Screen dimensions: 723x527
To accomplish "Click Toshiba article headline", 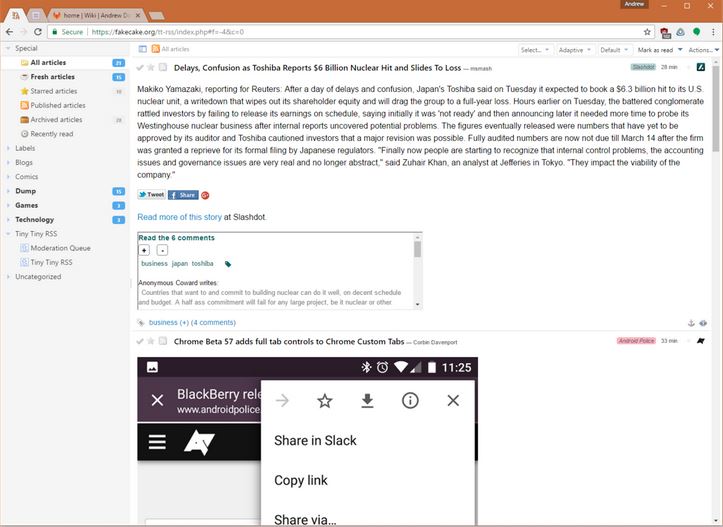I will pos(317,67).
